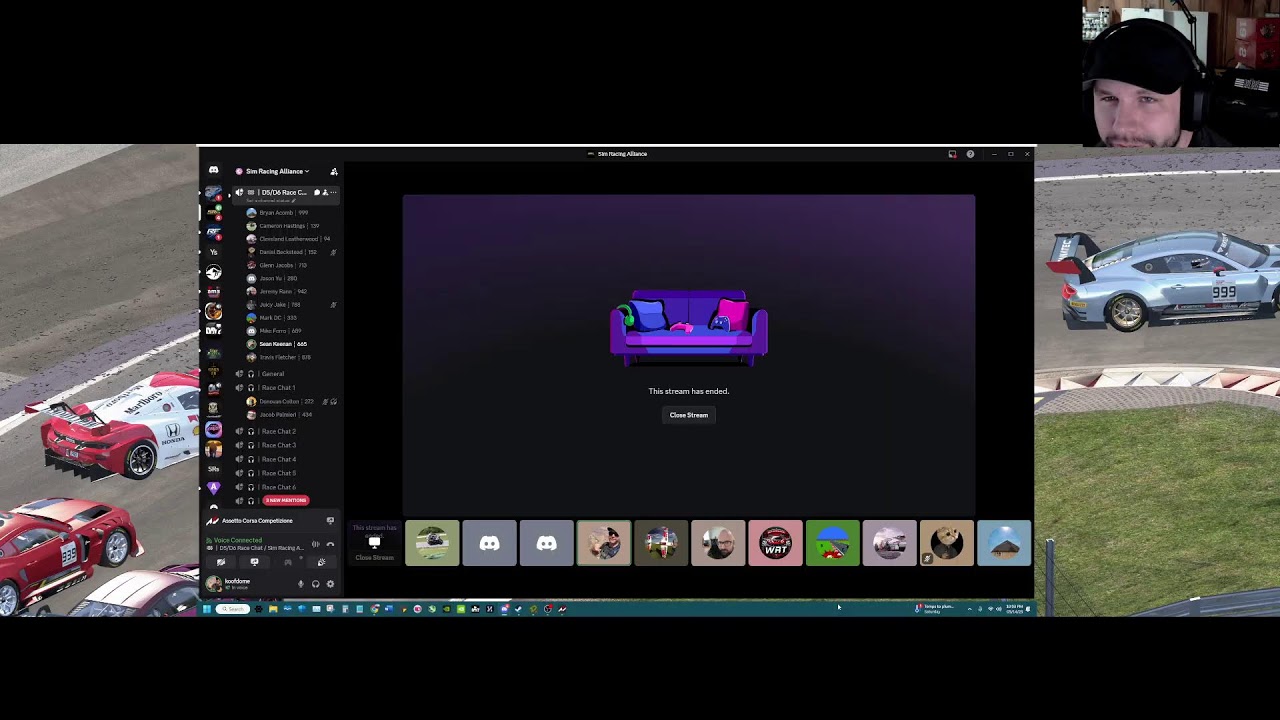Select user Cleveland Leatherwood in voice list

[x=288, y=239]
